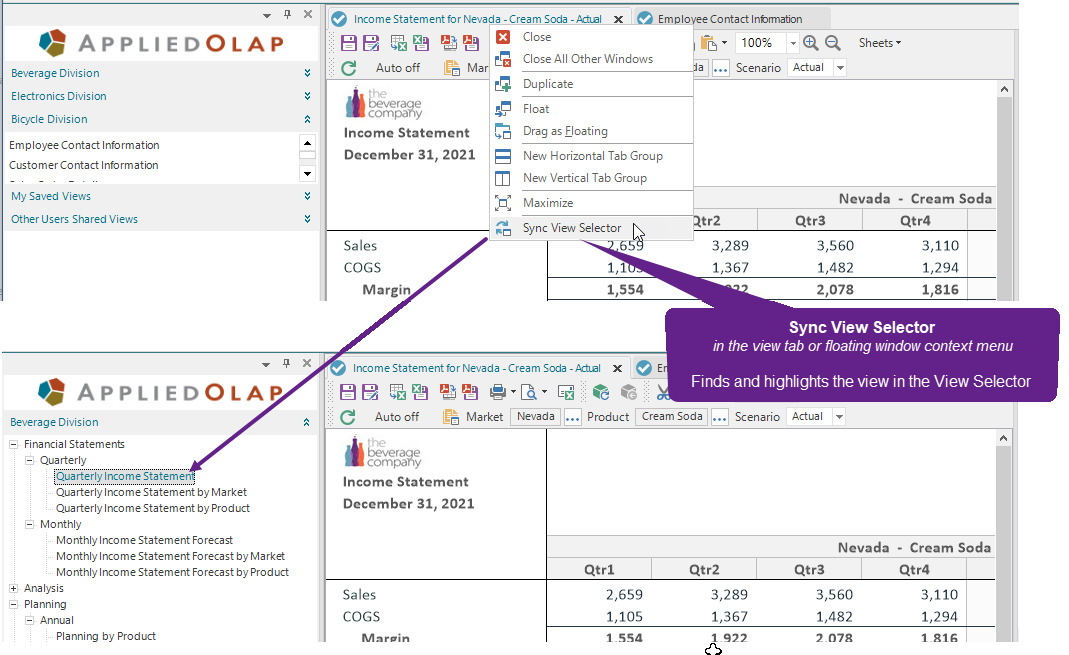Click the Zoom In magnifier icon
The image size is (1069, 655).
(811, 43)
